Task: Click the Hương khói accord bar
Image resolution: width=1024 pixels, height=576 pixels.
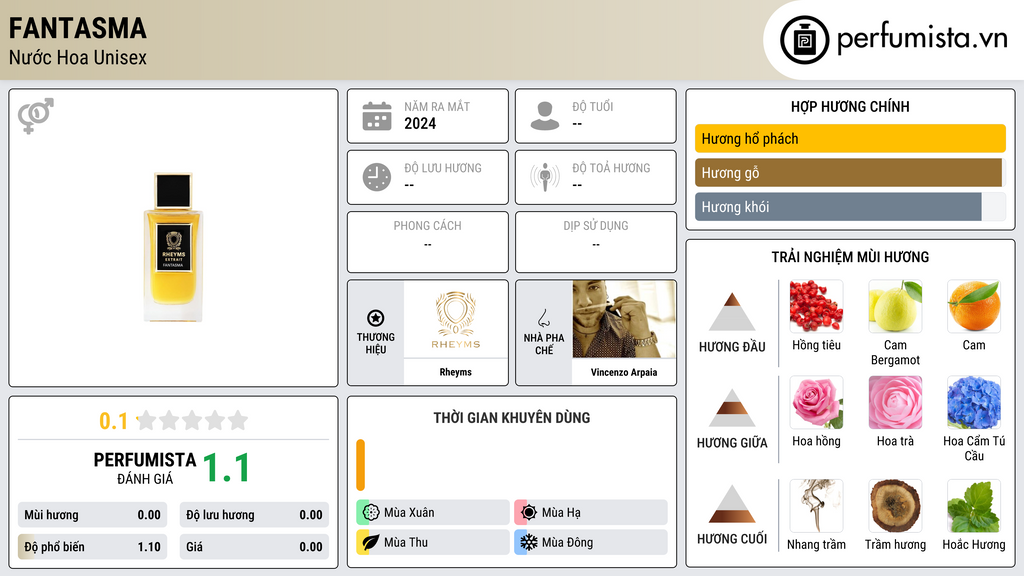Action: (x=850, y=207)
